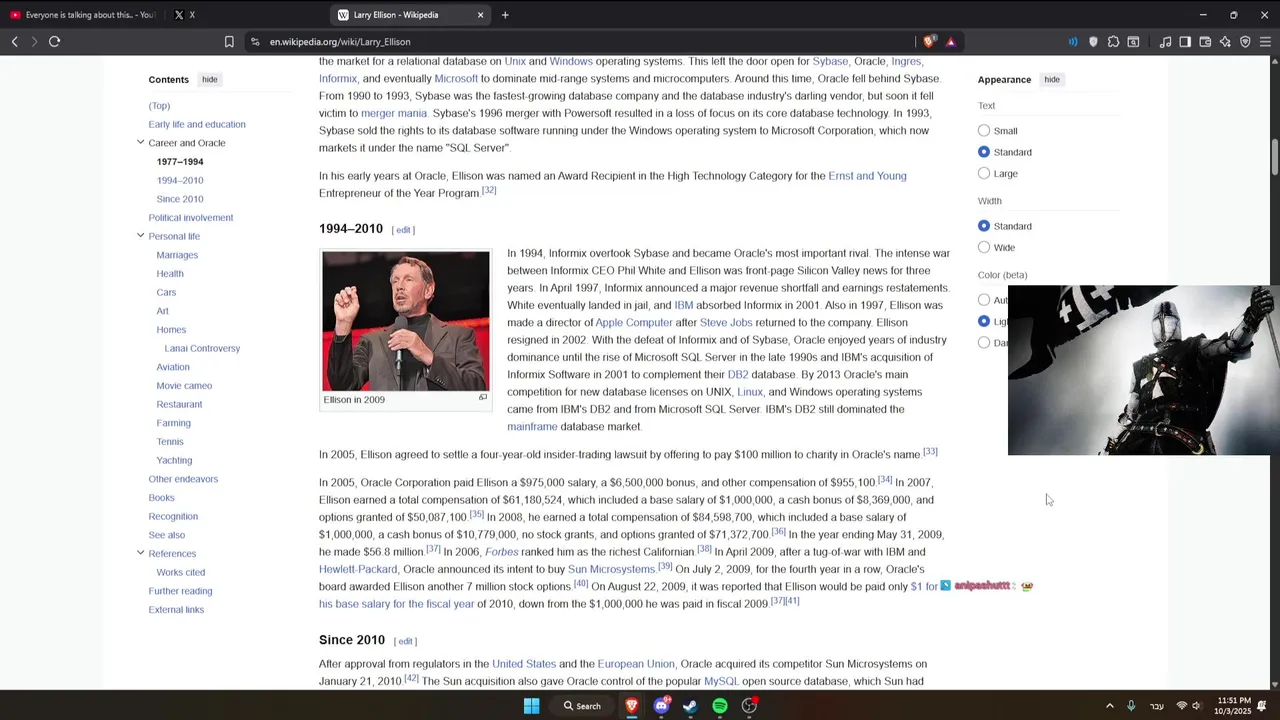Jump to 1994–2010 in contents

[180, 180]
